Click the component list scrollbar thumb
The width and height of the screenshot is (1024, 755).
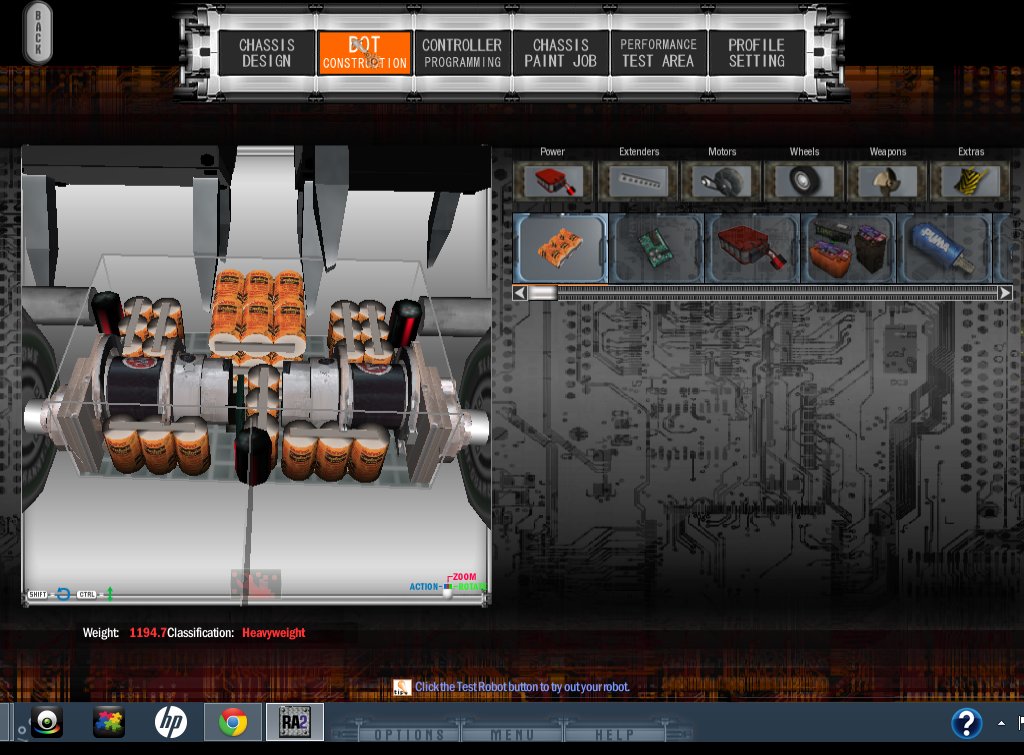click(x=543, y=293)
